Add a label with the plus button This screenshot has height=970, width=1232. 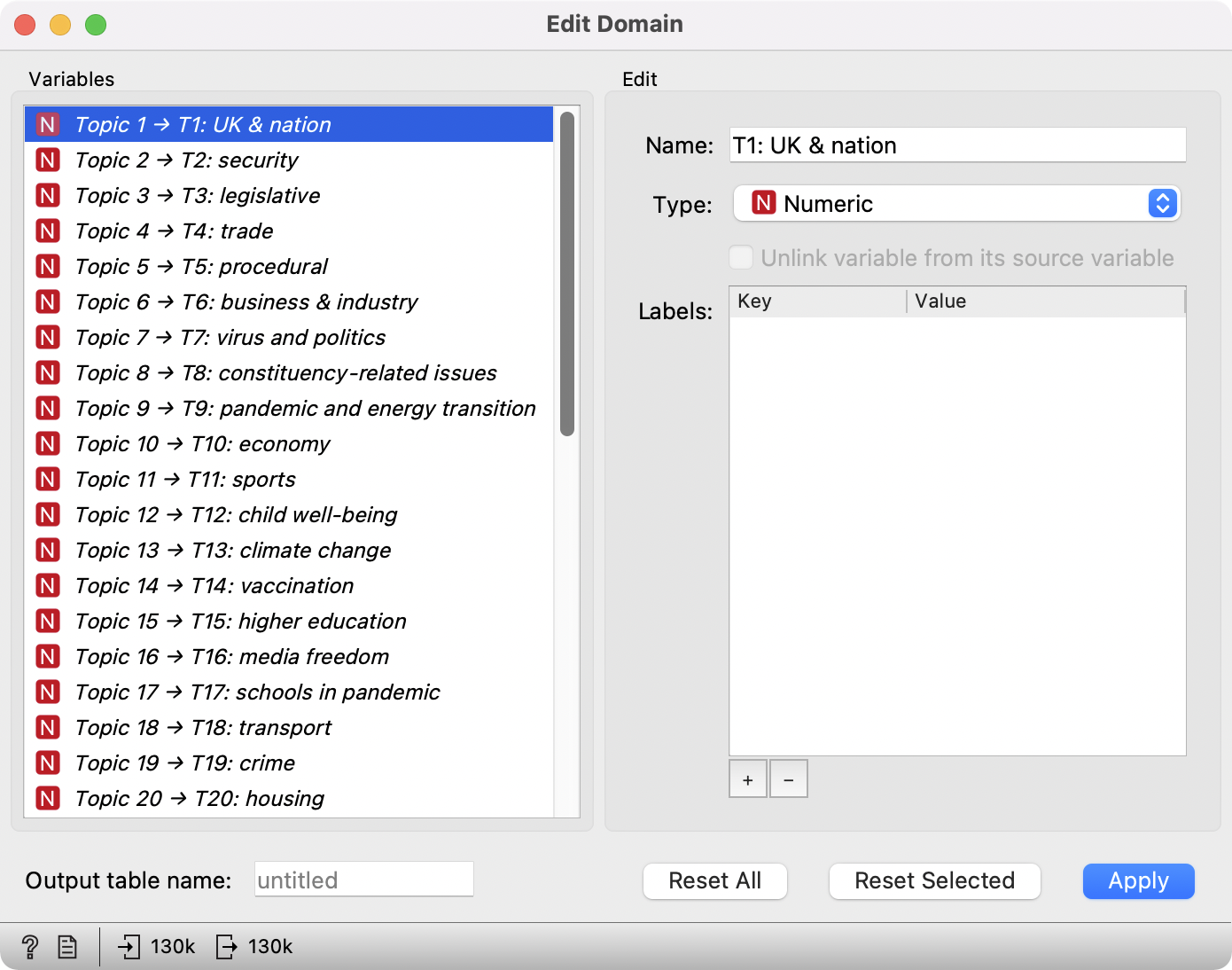point(747,779)
